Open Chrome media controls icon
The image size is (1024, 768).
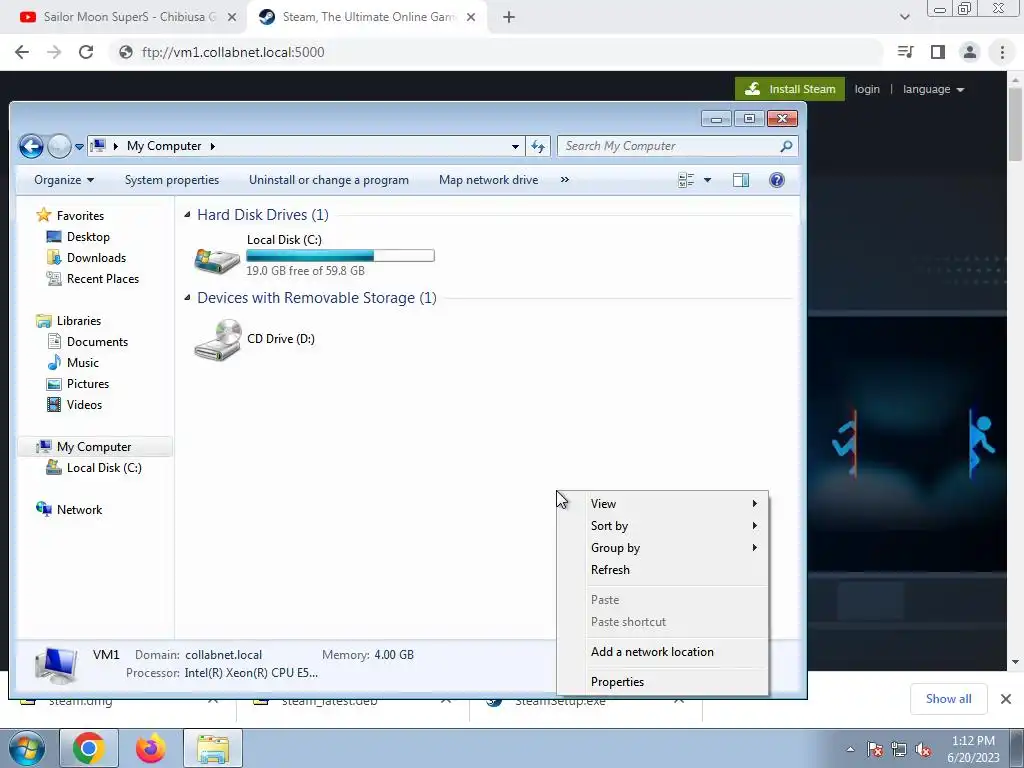(x=906, y=52)
